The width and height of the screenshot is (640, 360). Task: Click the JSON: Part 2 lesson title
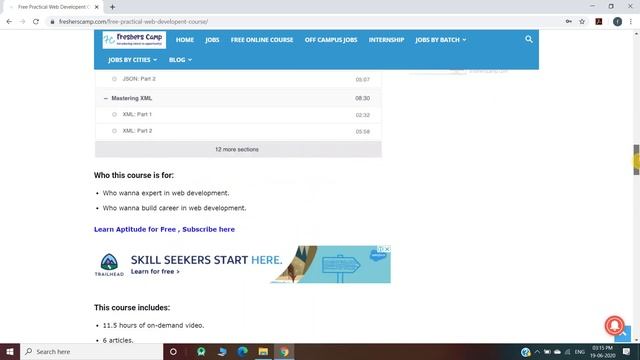[139, 79]
